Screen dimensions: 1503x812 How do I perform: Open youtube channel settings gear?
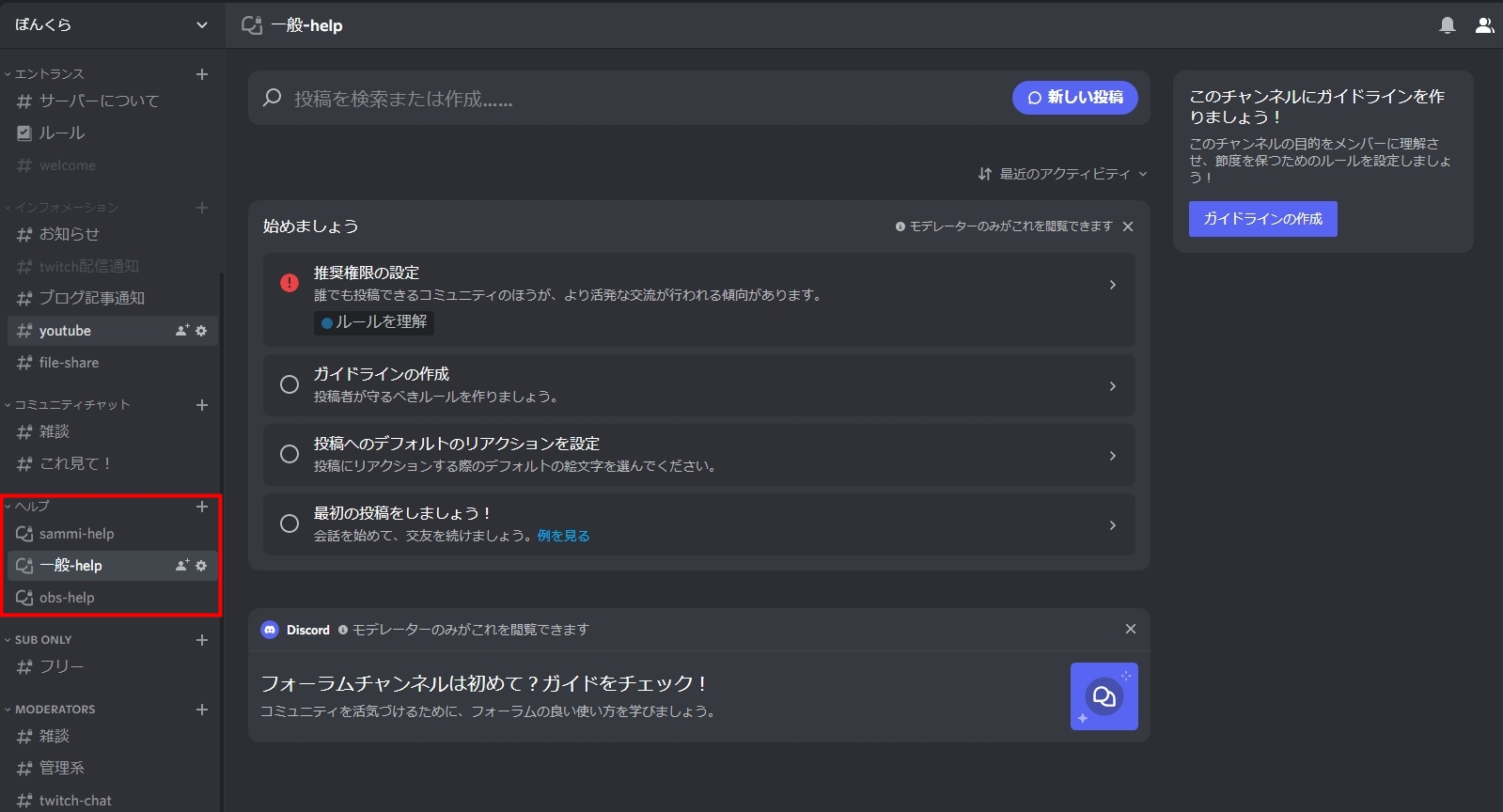(x=201, y=331)
